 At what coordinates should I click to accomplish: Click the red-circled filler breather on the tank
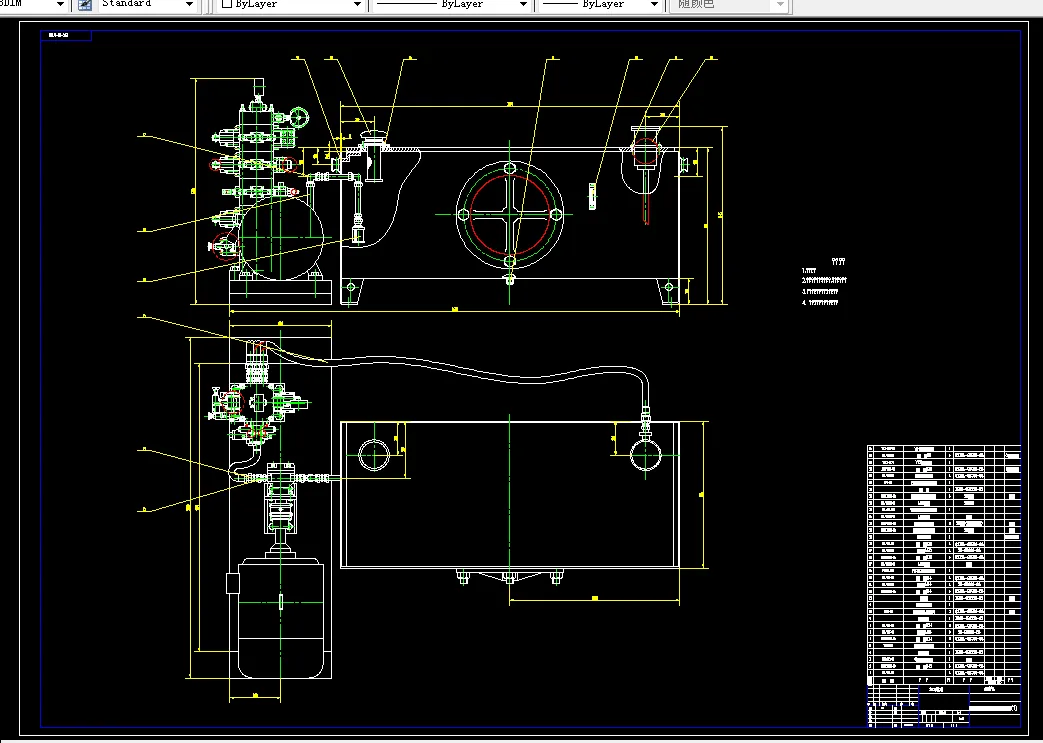coord(645,152)
